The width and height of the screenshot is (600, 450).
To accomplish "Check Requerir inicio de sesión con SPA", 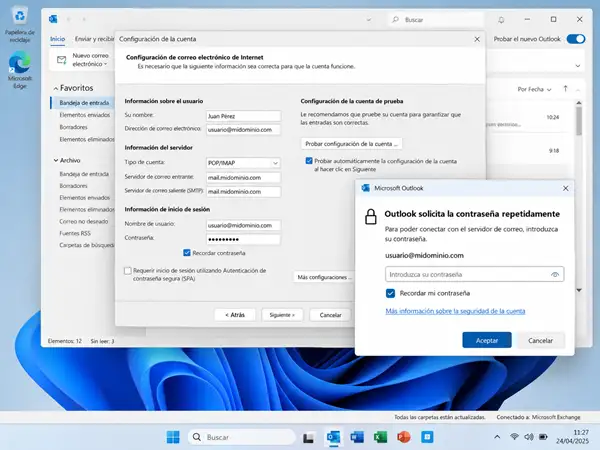I will (127, 271).
